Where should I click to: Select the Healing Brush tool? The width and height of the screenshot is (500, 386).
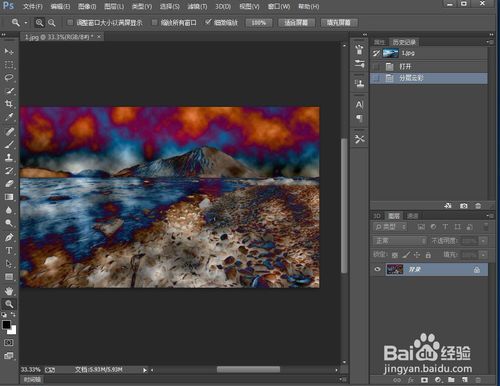tap(9, 131)
